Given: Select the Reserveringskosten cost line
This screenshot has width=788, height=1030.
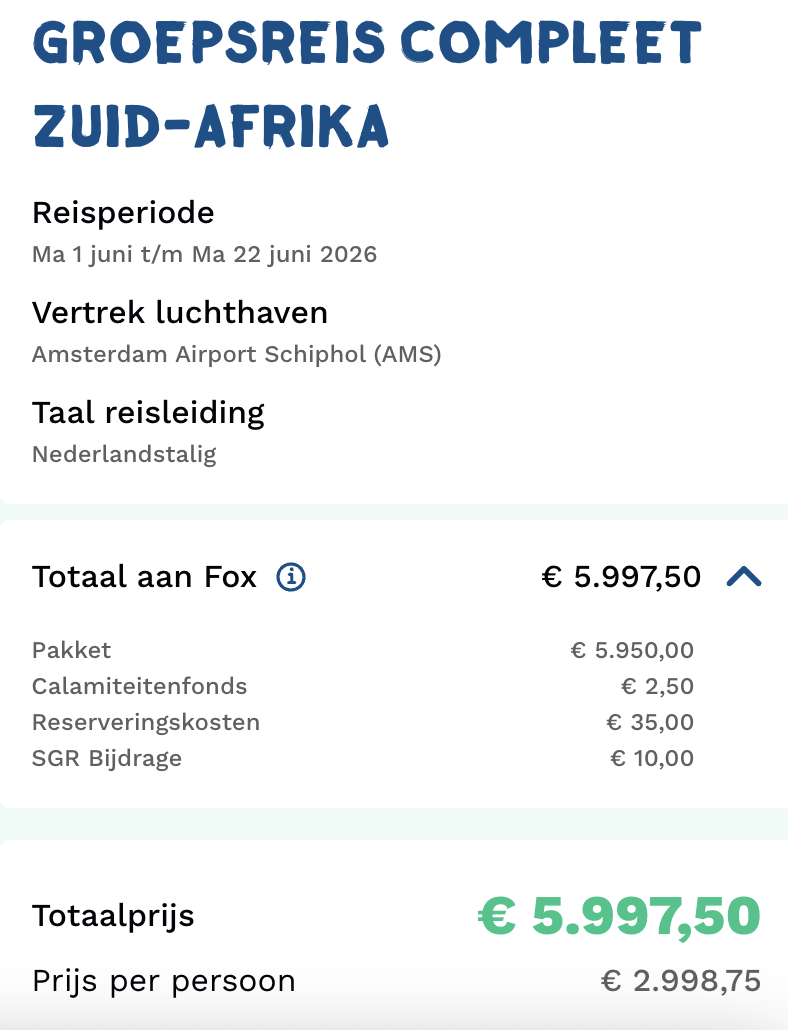Looking at the screenshot, I should 146,722.
